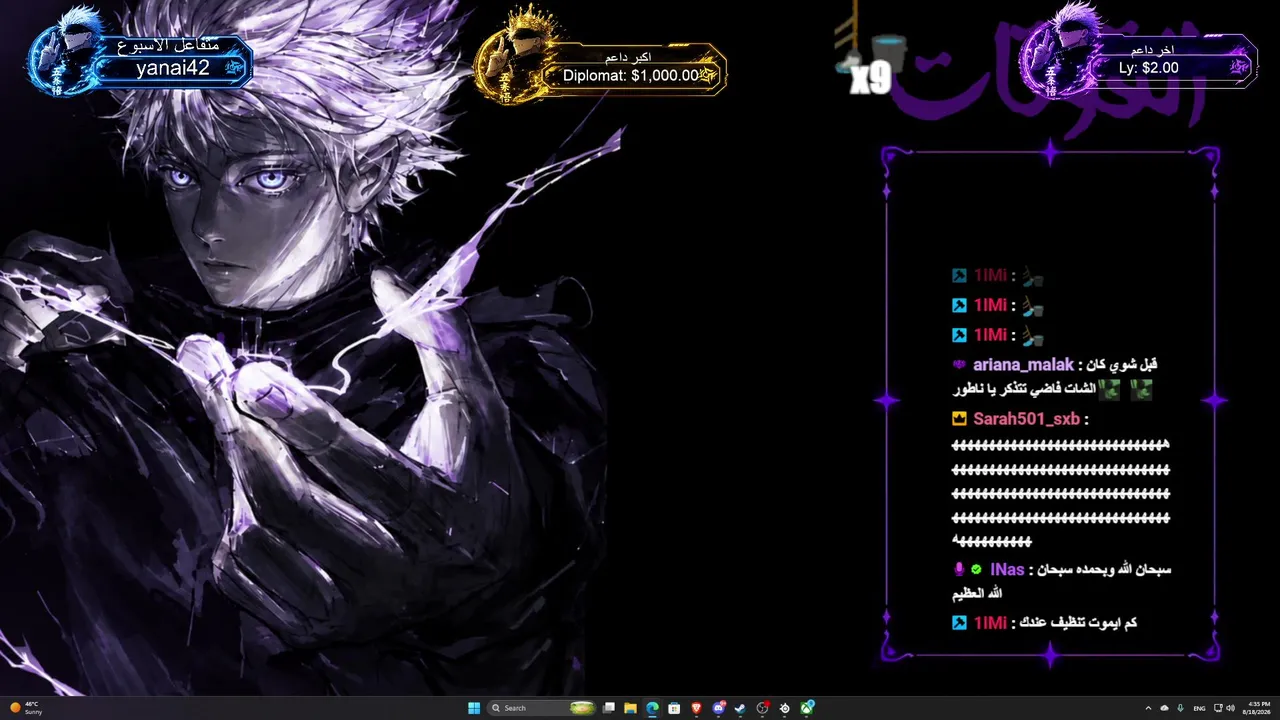Click the x9 emote combo counter

(870, 79)
